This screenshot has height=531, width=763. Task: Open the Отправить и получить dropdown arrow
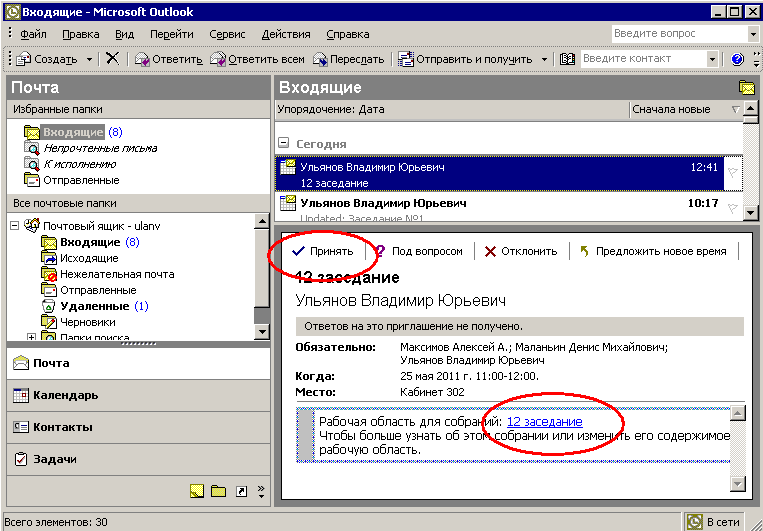[544, 59]
